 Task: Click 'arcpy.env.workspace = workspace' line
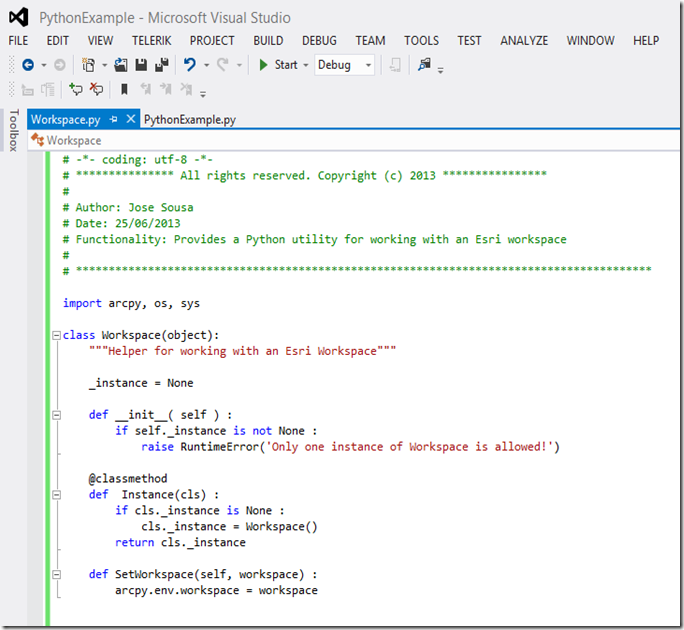(216, 590)
